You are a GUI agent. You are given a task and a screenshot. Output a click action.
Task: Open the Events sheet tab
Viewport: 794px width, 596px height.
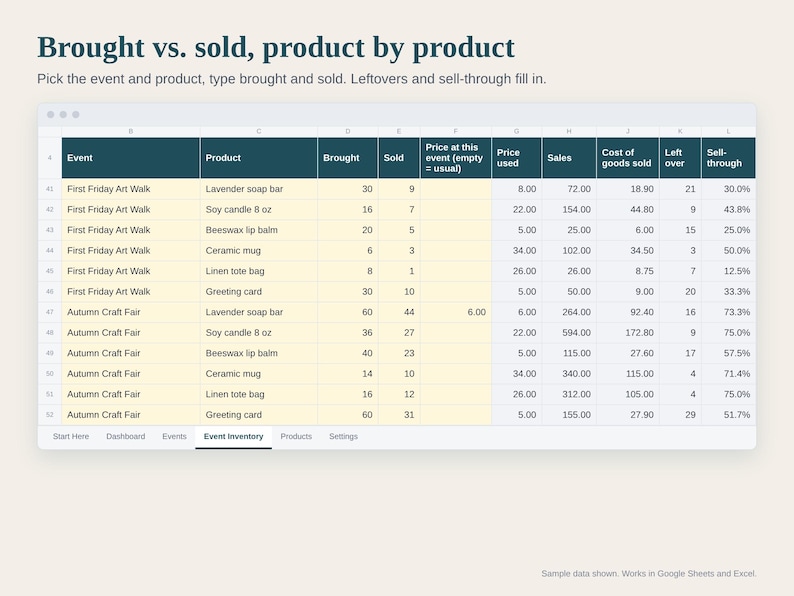[174, 436]
